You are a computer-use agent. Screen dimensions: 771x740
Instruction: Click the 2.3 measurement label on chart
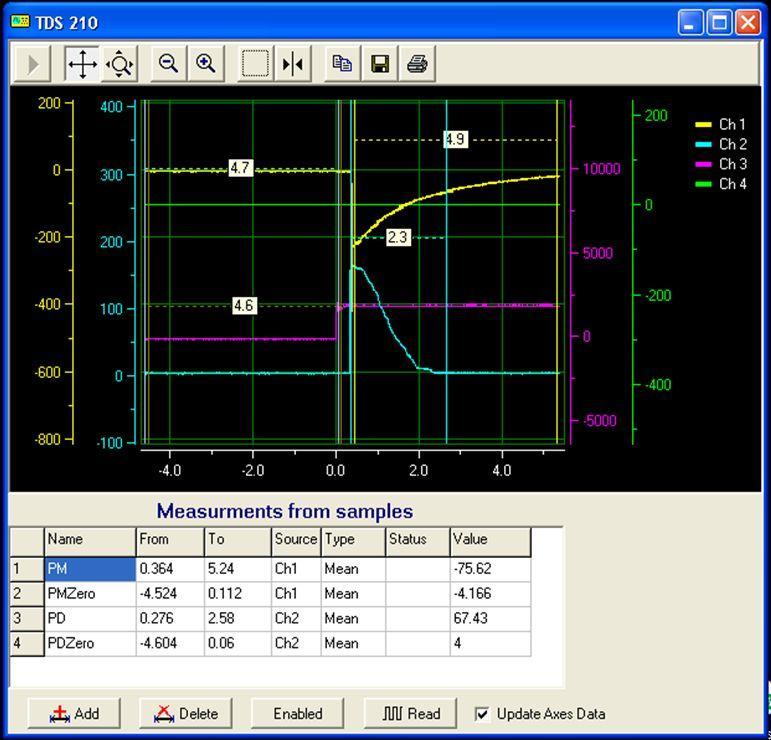(398, 237)
